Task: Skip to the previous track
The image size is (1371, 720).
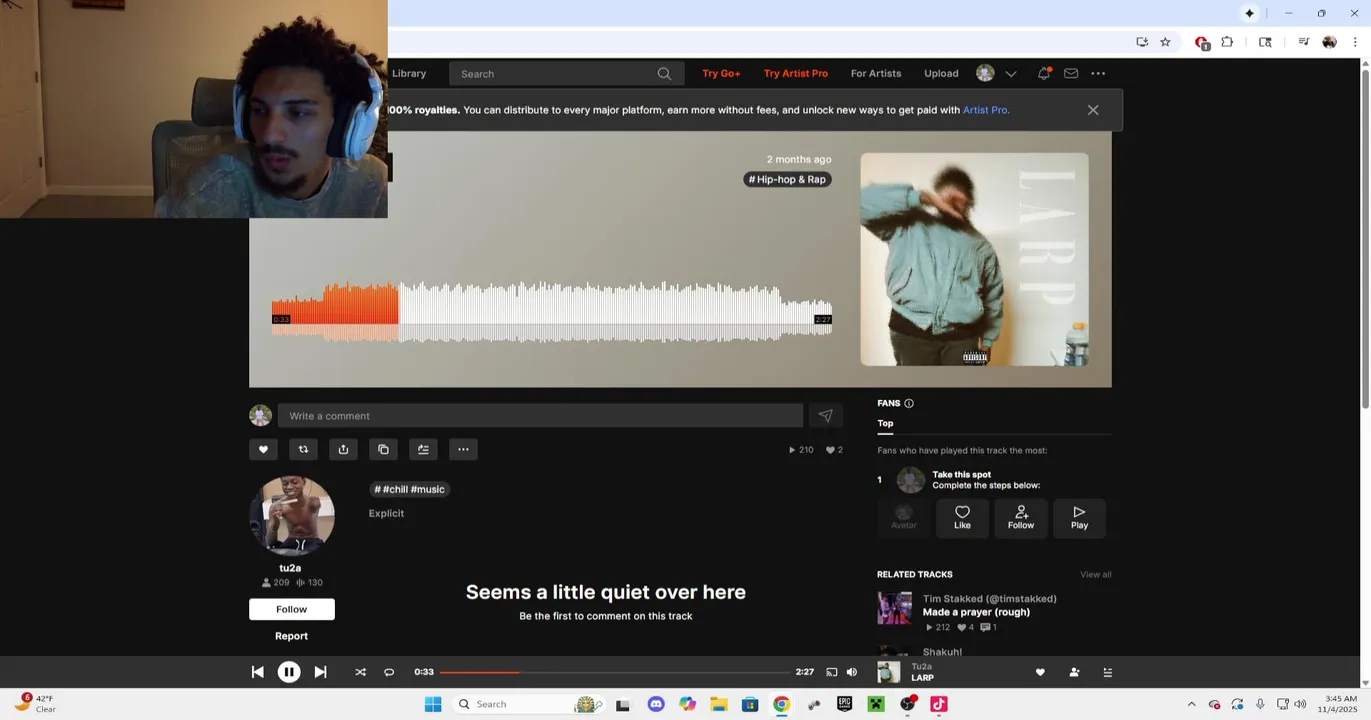Action: [258, 672]
